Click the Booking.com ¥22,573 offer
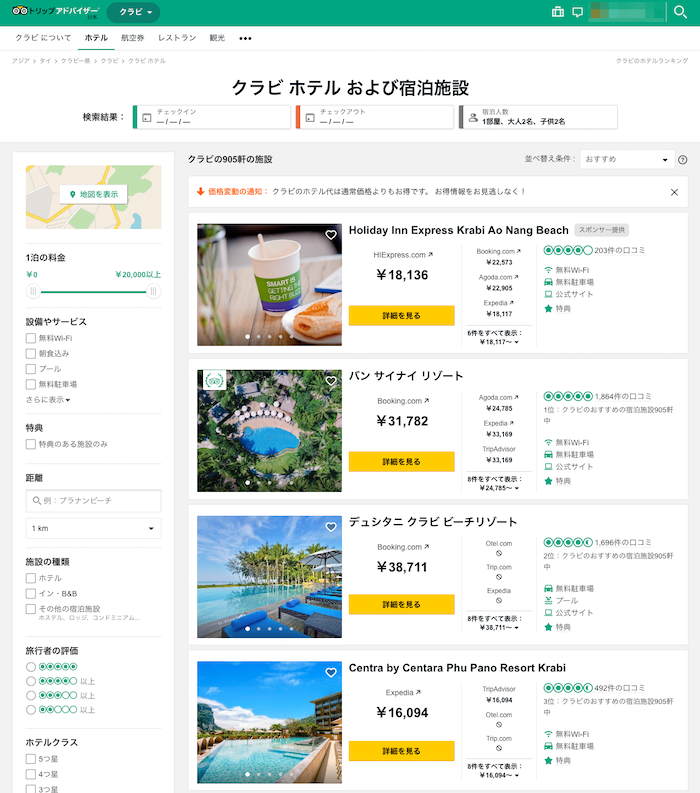 click(x=499, y=257)
